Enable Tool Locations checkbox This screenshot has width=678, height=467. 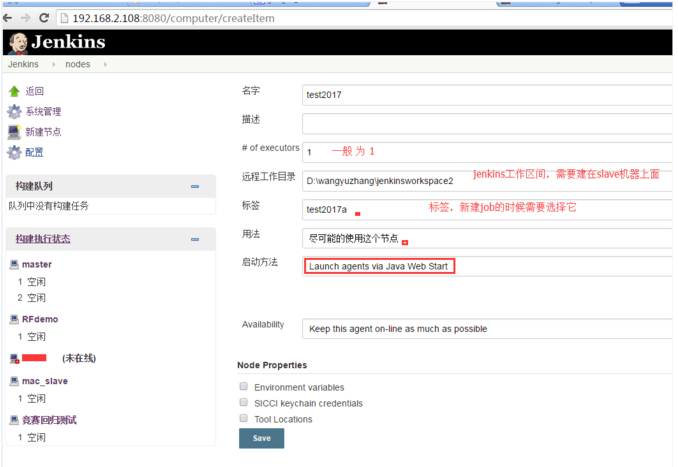click(x=243, y=418)
